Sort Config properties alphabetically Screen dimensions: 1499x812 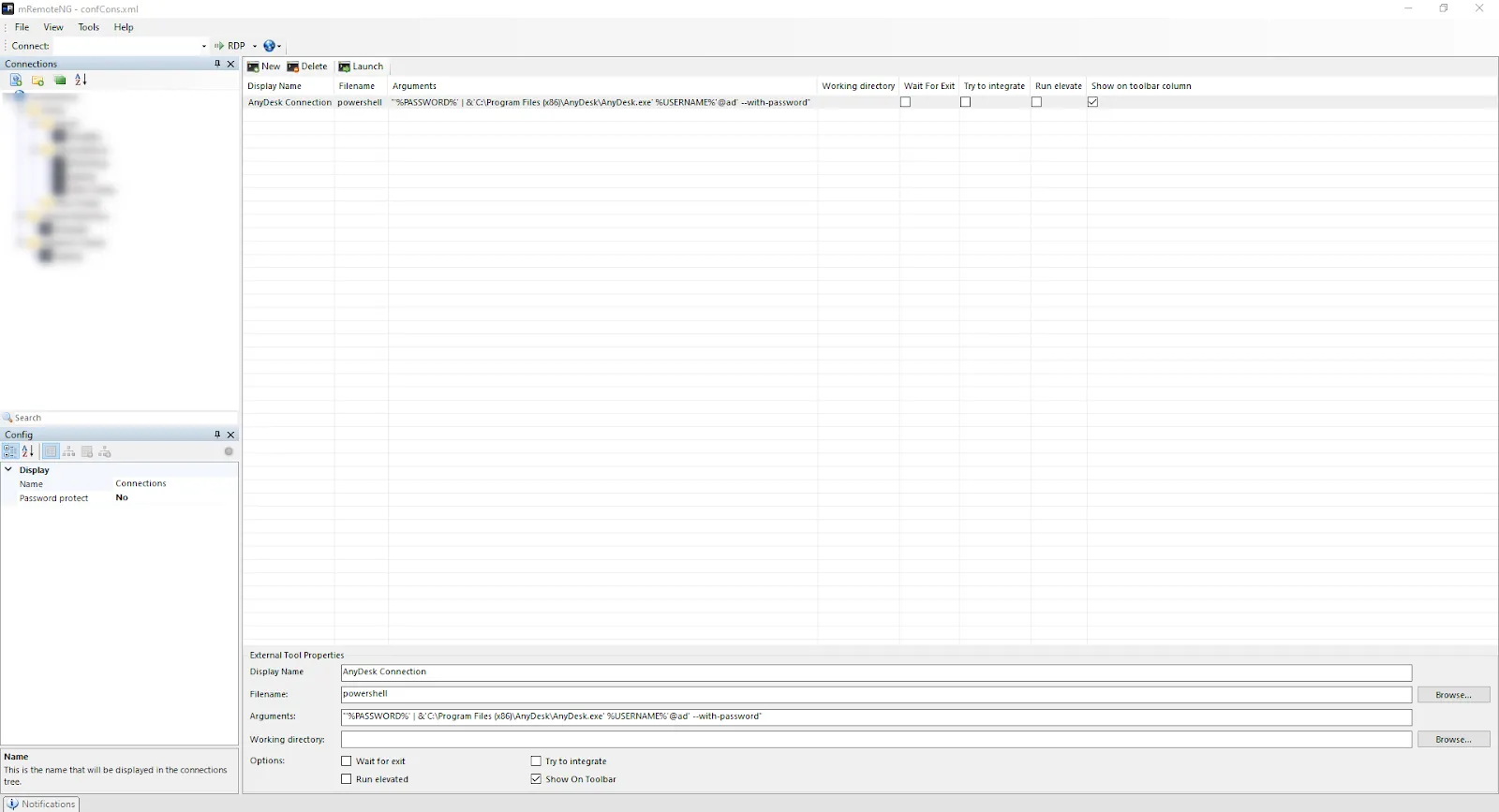[28, 451]
